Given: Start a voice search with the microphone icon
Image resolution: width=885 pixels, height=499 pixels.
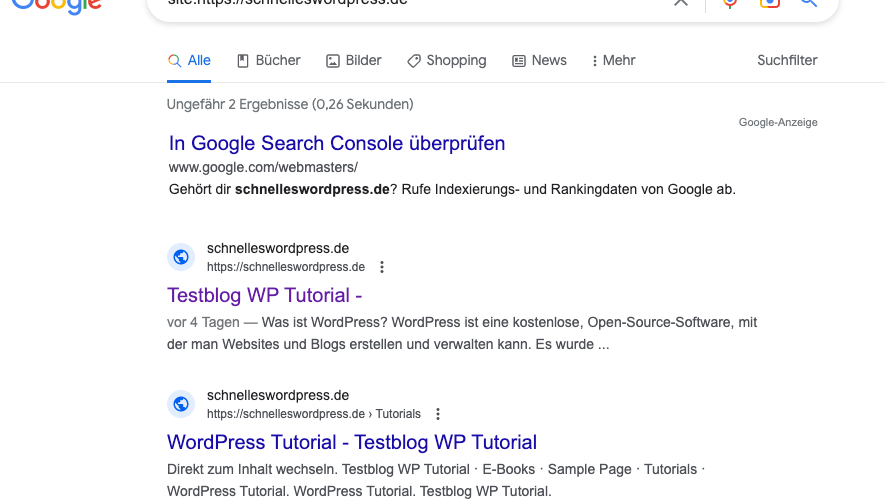Looking at the screenshot, I should point(730,3).
